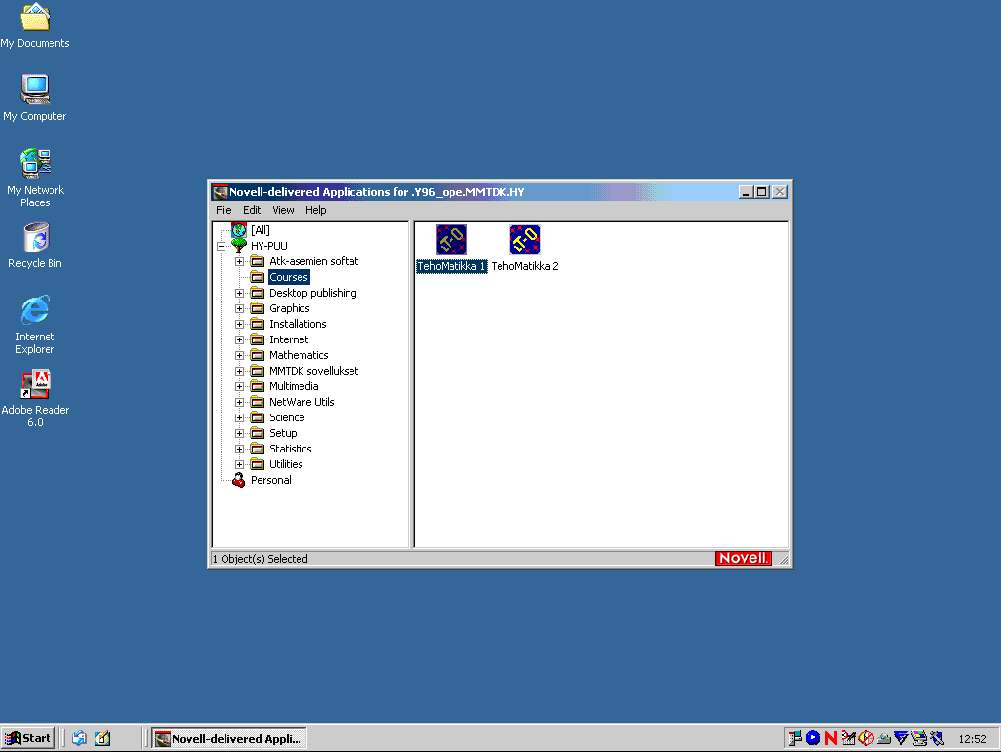Expand the Setup folder
Viewport: 1001px width, 752px height.
(239, 433)
